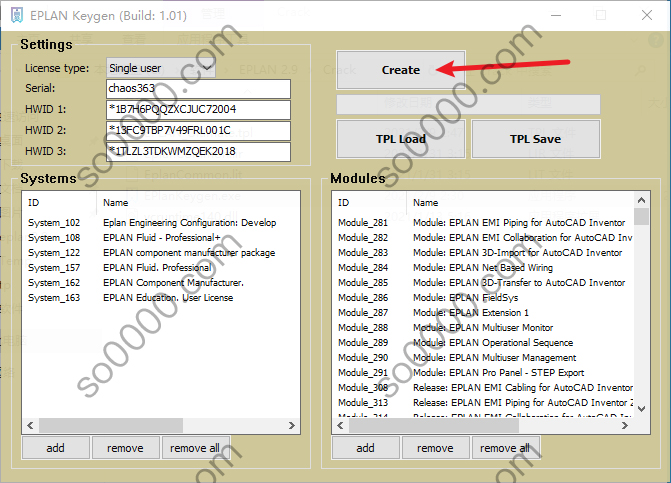Viewport: 671px width, 483px height.
Task: Select the System_108 EPLAN Fluid Professional+ row
Action: [161, 238]
